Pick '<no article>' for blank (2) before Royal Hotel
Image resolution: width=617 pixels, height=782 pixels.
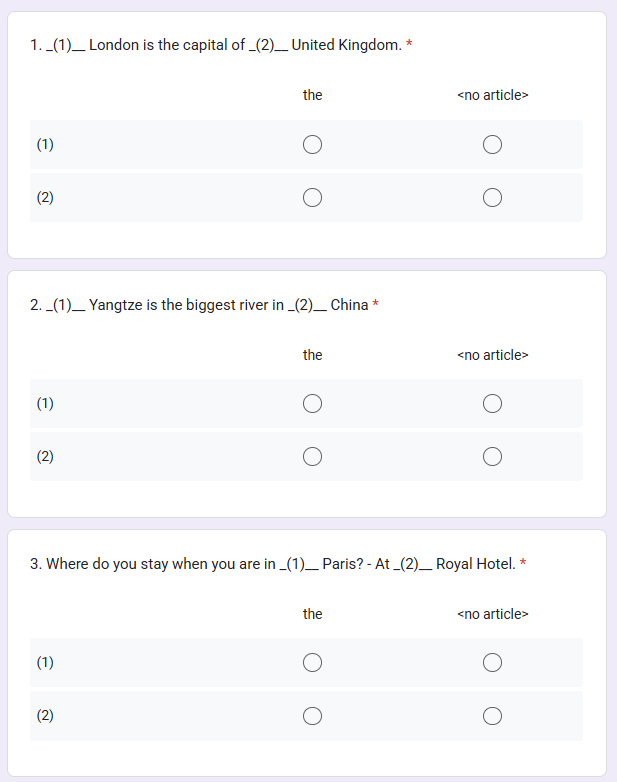pyautogui.click(x=492, y=715)
